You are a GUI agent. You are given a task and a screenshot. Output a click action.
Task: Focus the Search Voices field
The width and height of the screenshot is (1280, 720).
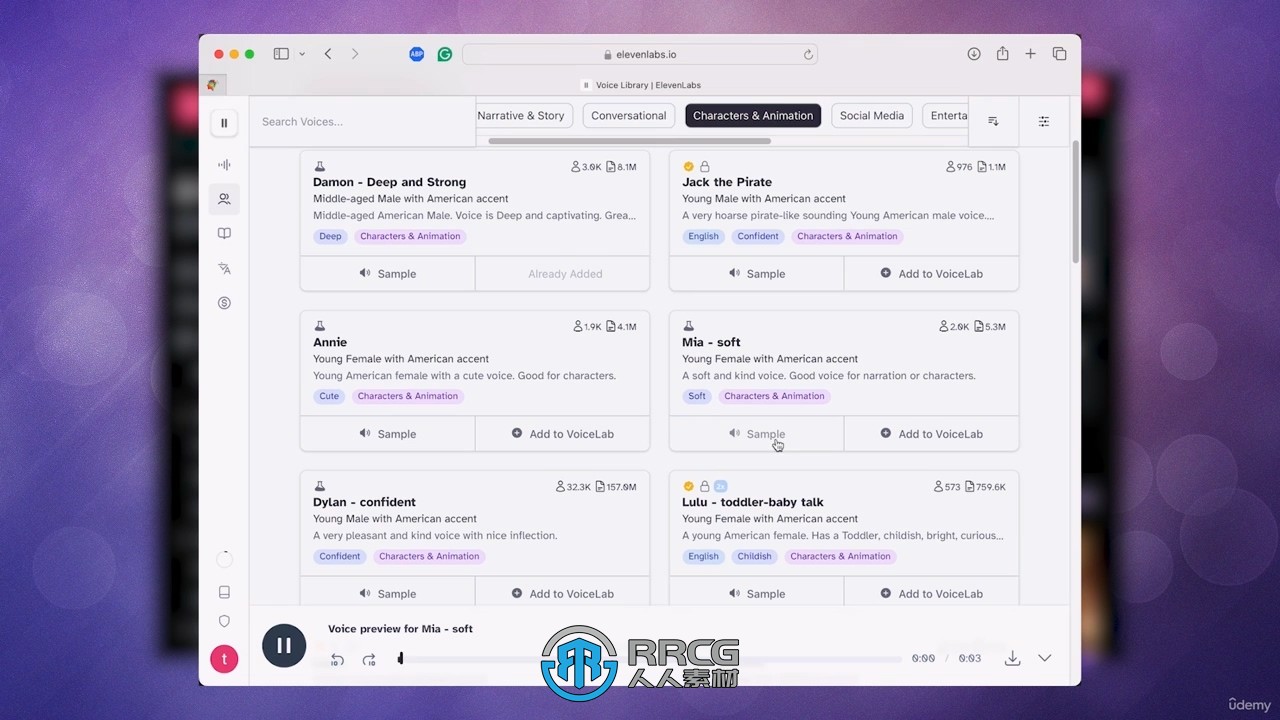(x=362, y=122)
